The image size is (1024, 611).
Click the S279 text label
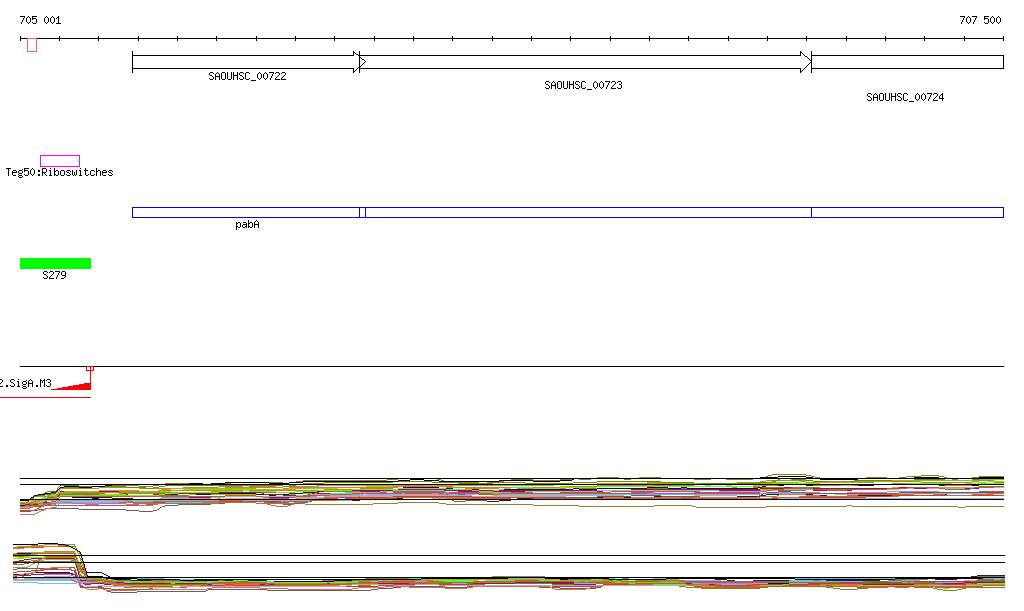[54, 275]
